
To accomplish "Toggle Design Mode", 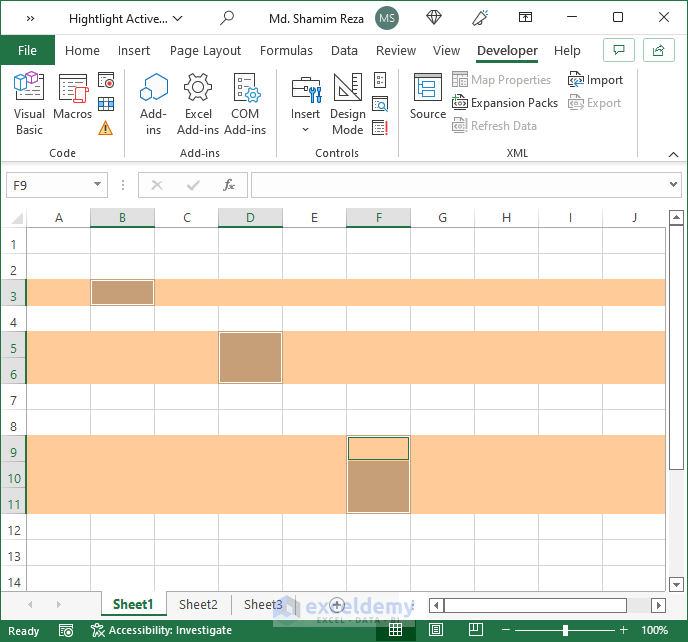I will [348, 104].
